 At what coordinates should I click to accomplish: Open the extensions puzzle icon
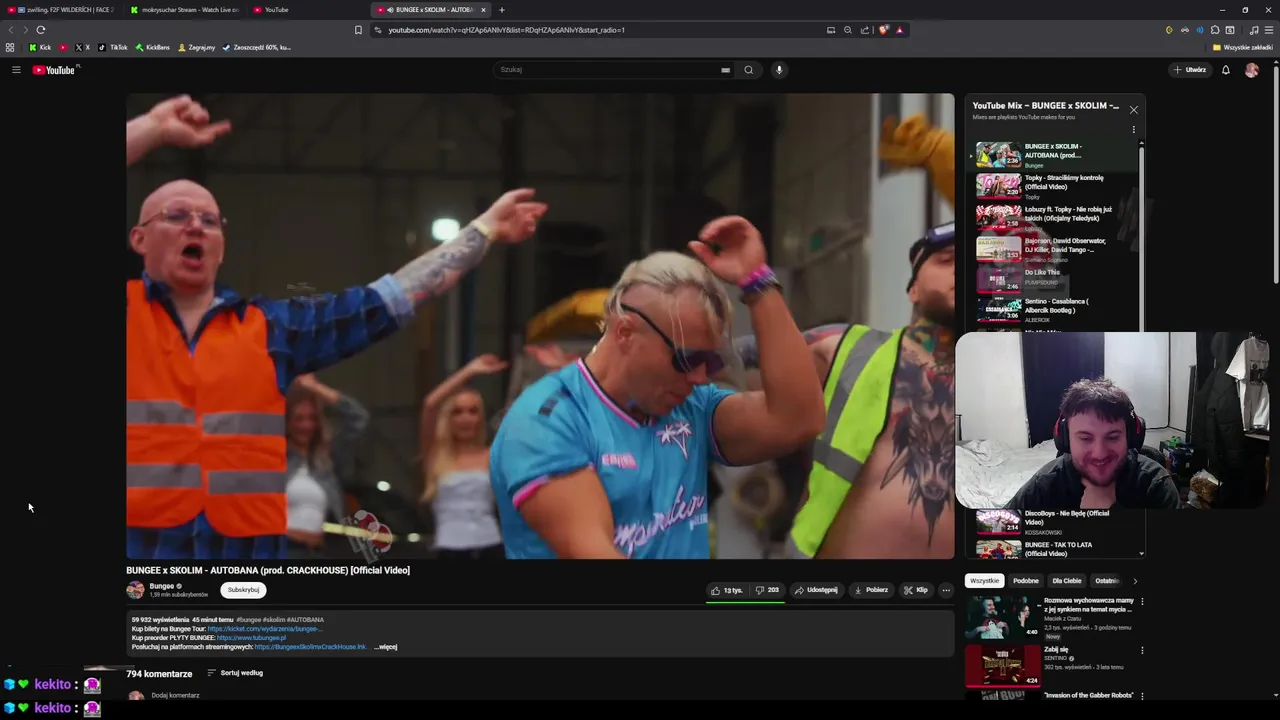1215,30
